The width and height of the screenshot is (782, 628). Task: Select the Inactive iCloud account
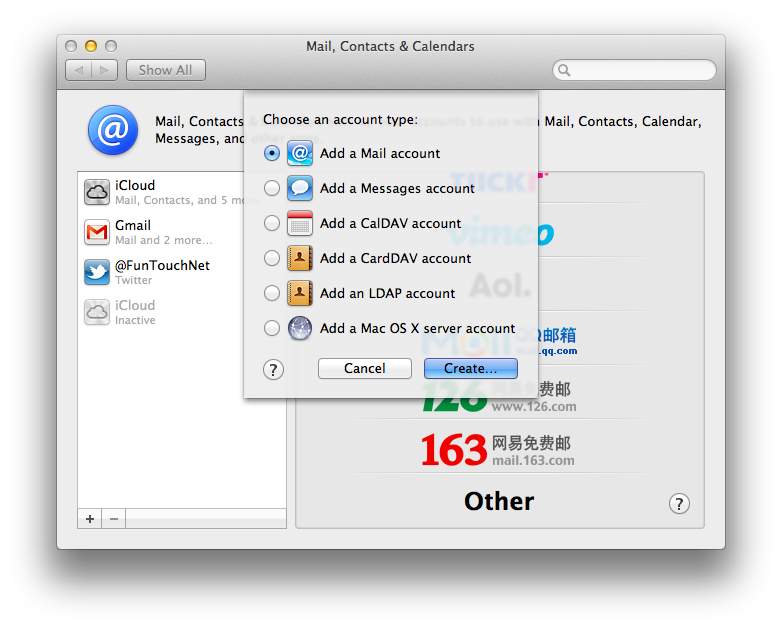point(182,312)
